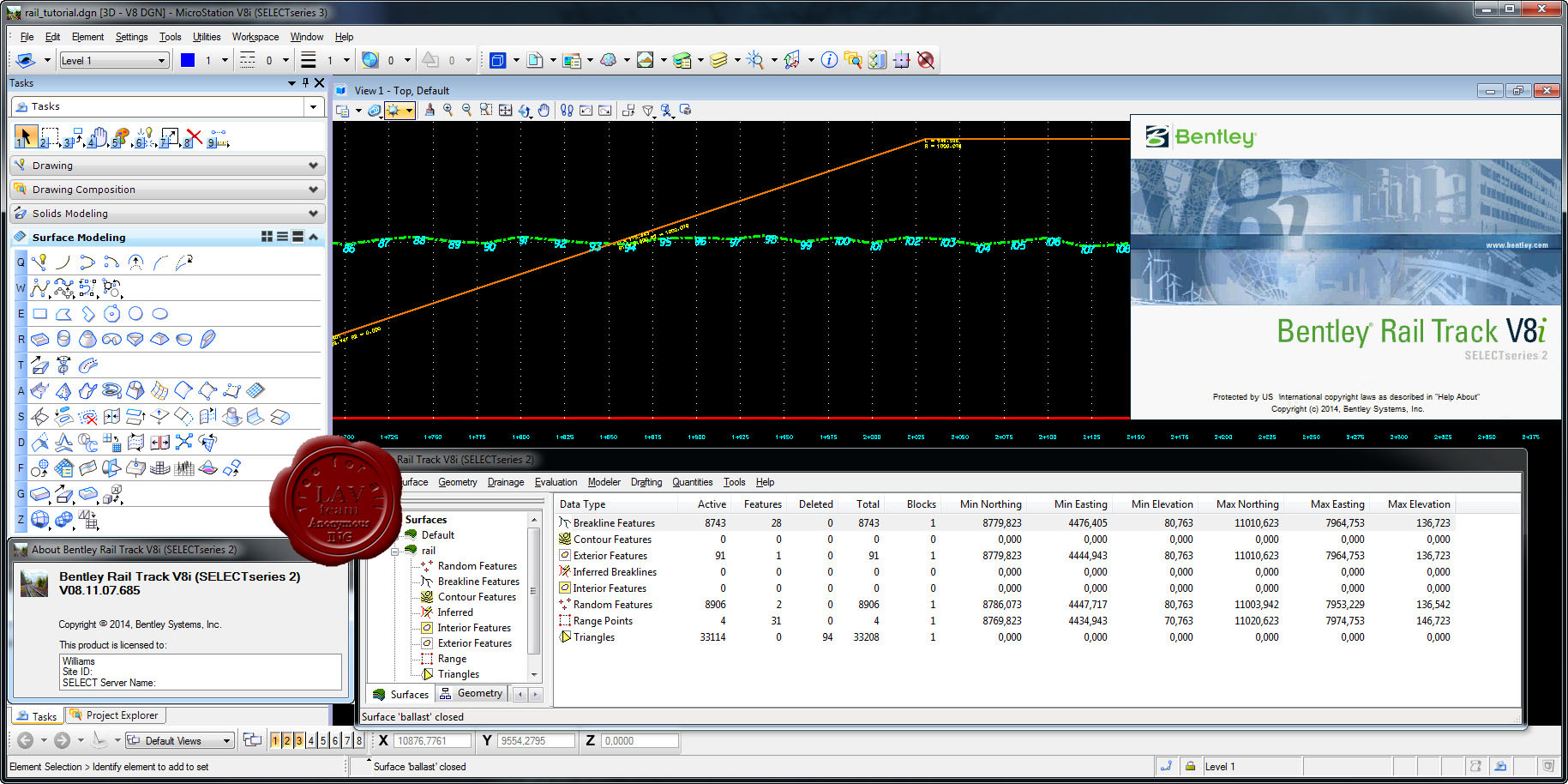Open the Workspace menu
Image resolution: width=1568 pixels, height=784 pixels.
point(255,37)
